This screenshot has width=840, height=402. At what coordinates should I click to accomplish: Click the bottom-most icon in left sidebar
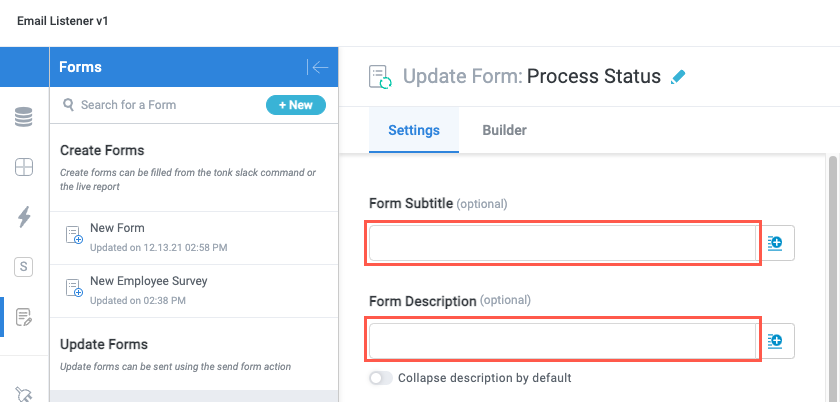point(24,393)
